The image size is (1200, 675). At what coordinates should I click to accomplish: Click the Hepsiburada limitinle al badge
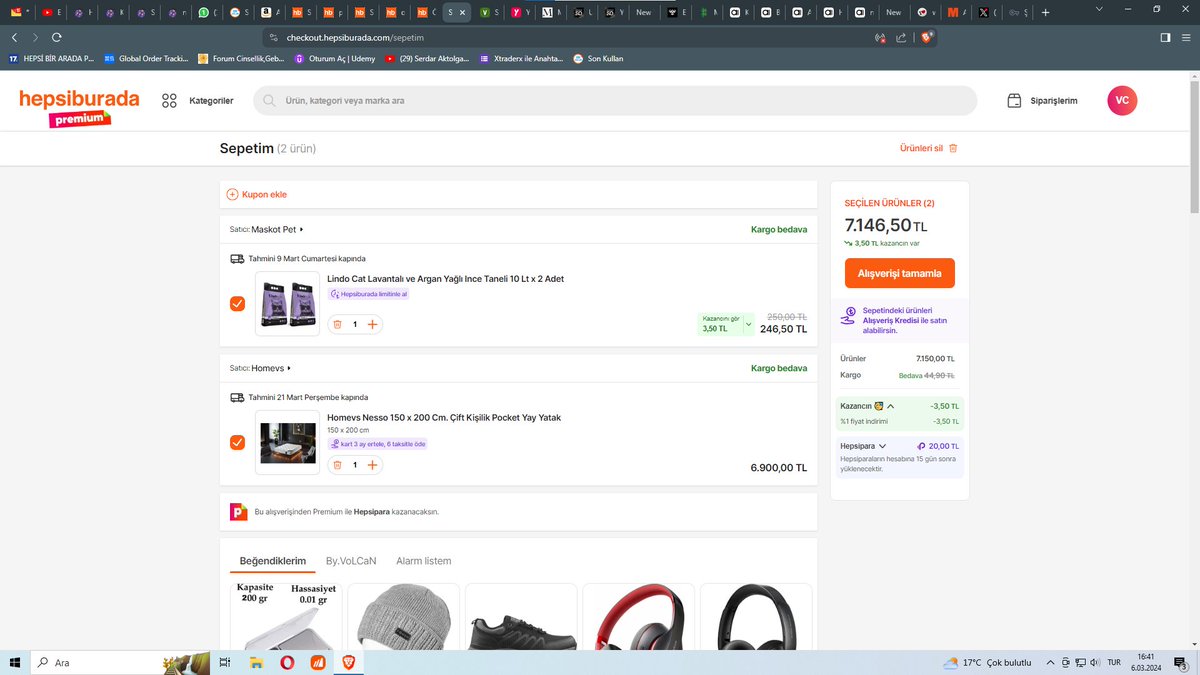pos(368,295)
